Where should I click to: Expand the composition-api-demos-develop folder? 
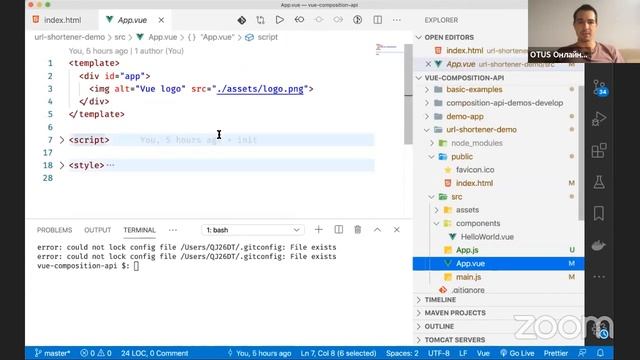[504, 103]
